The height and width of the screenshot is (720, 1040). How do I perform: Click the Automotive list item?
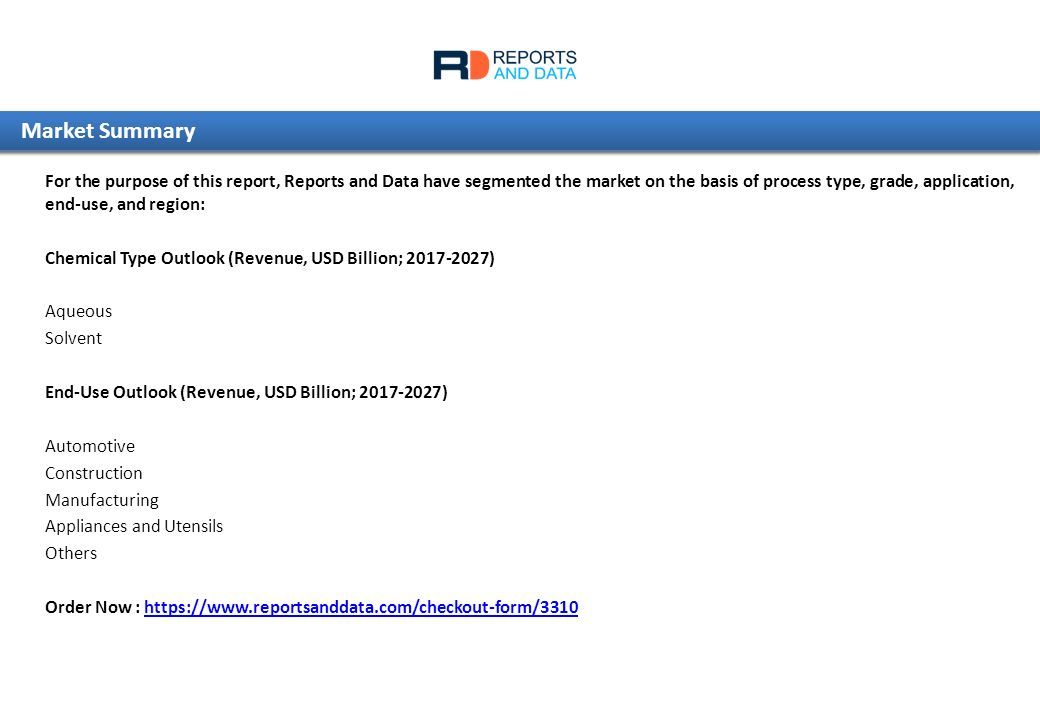[x=90, y=446]
